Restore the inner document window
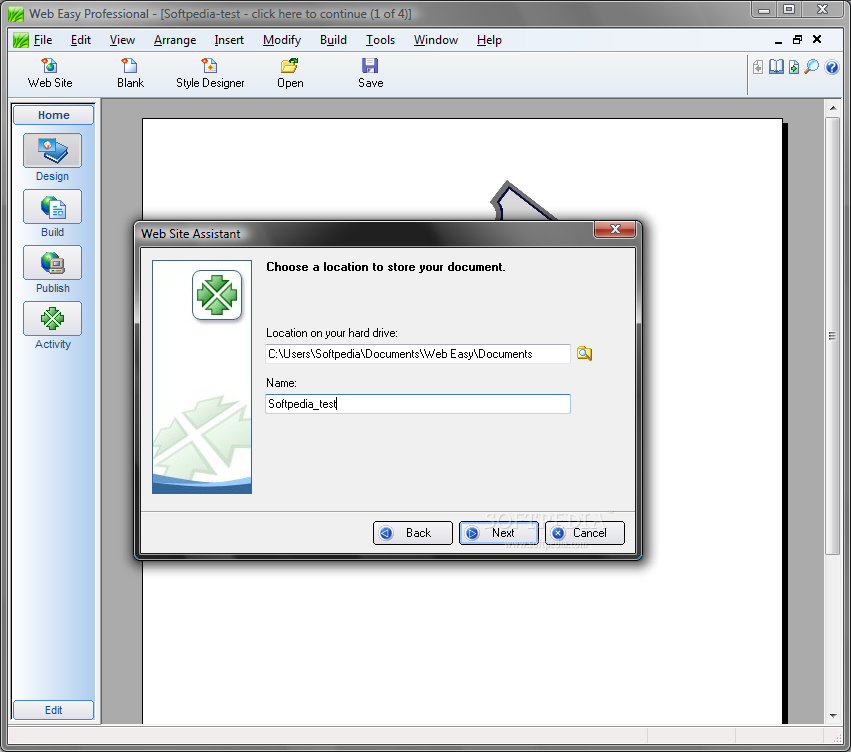851x752 pixels. tap(797, 40)
